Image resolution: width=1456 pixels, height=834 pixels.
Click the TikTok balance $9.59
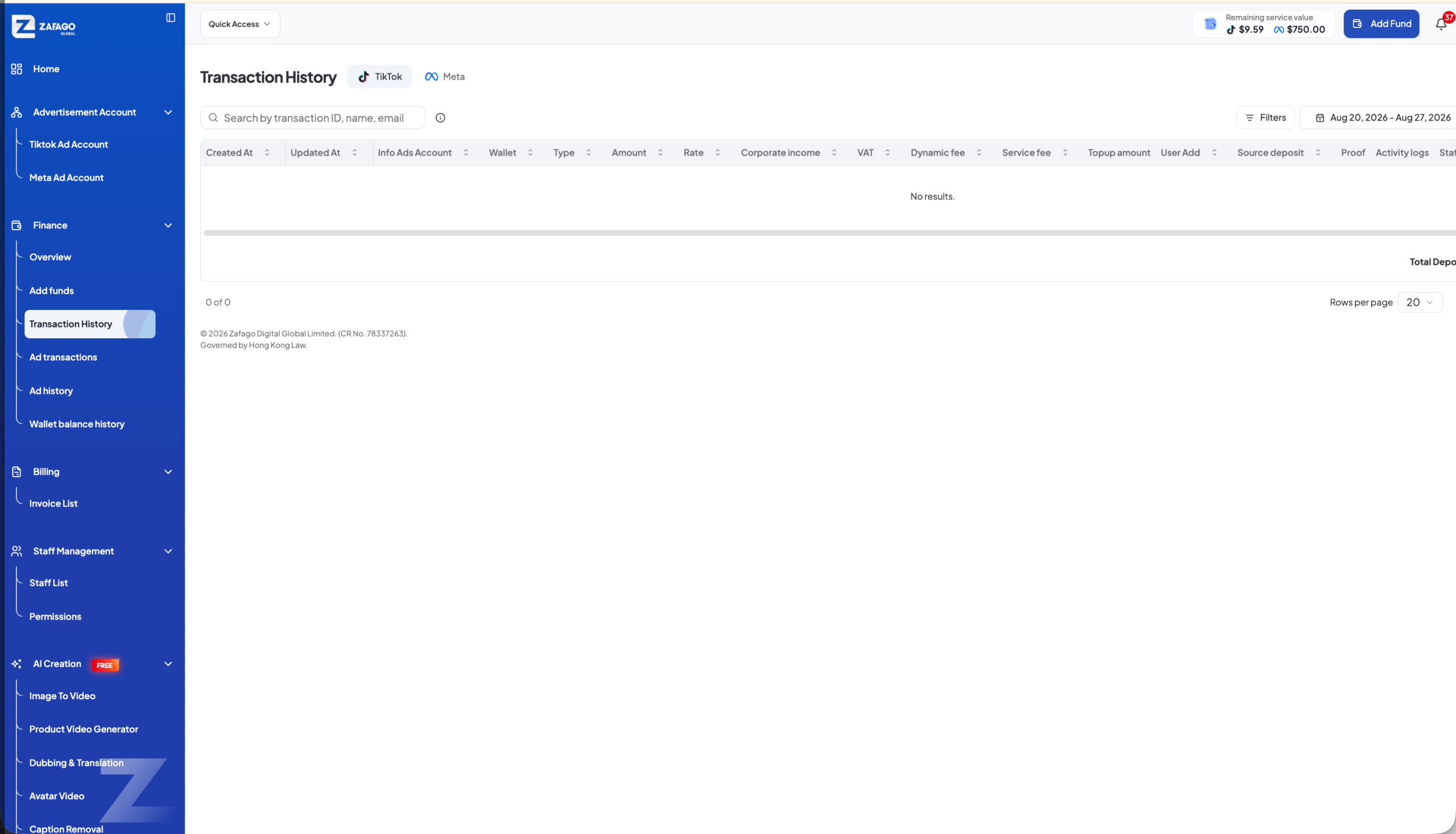pos(1244,30)
